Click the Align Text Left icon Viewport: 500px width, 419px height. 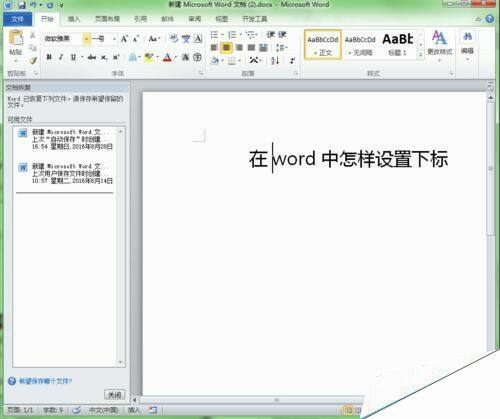tap(214, 48)
